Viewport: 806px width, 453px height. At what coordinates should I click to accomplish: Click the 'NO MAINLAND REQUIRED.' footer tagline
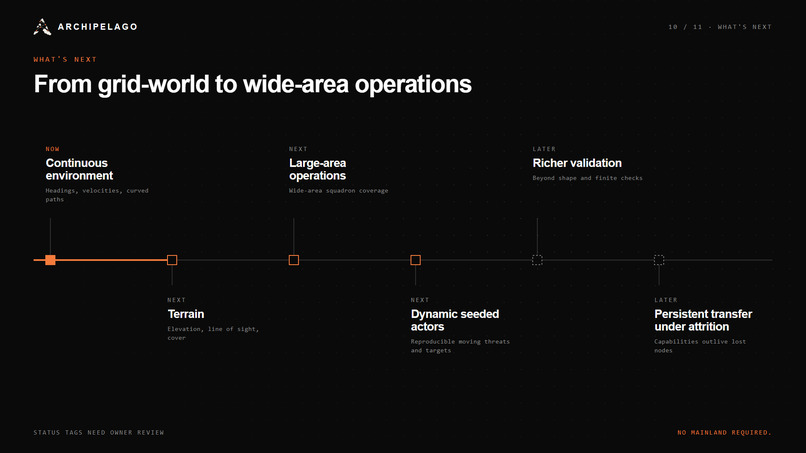(x=724, y=432)
